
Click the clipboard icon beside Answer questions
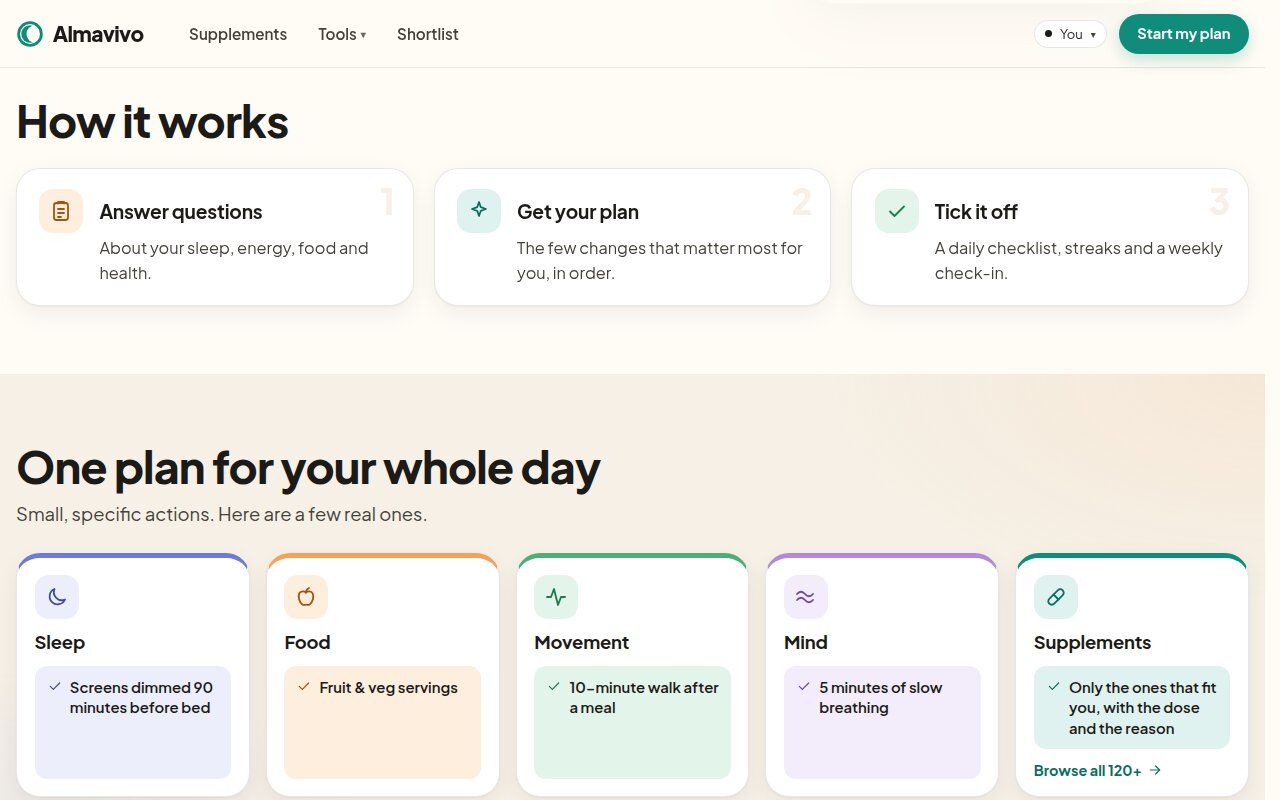point(61,211)
